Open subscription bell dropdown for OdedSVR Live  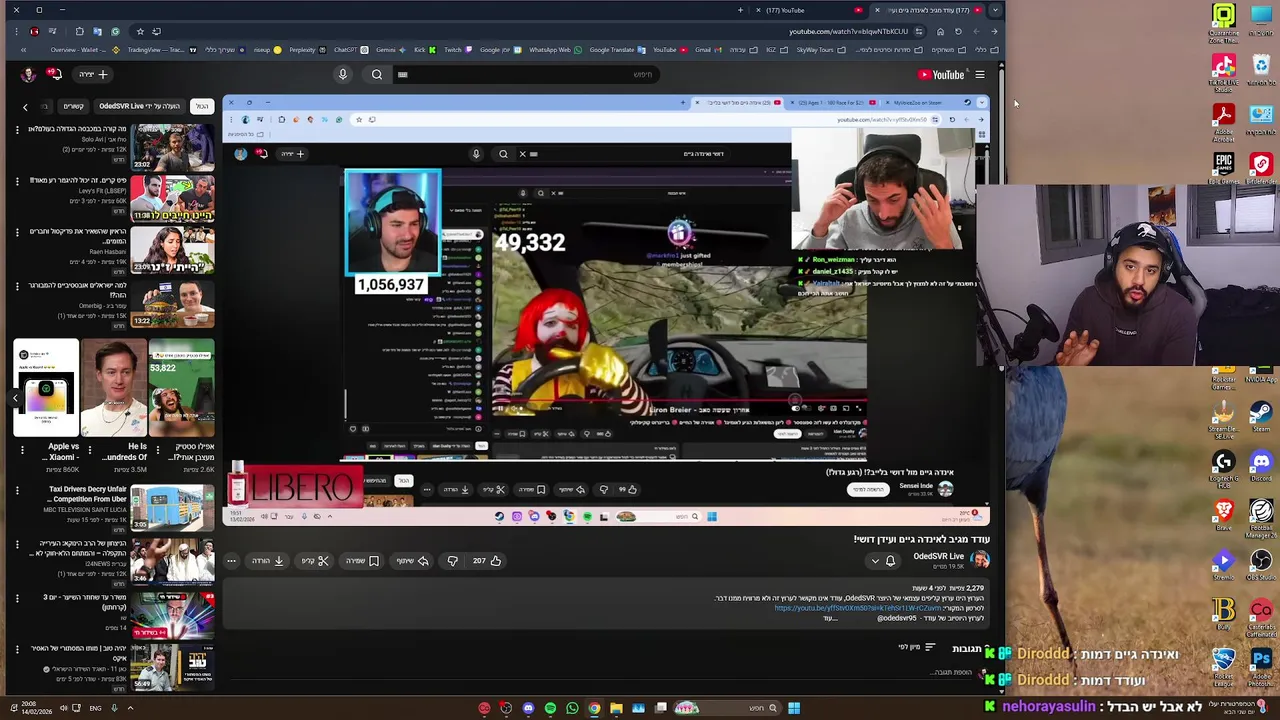point(883,561)
